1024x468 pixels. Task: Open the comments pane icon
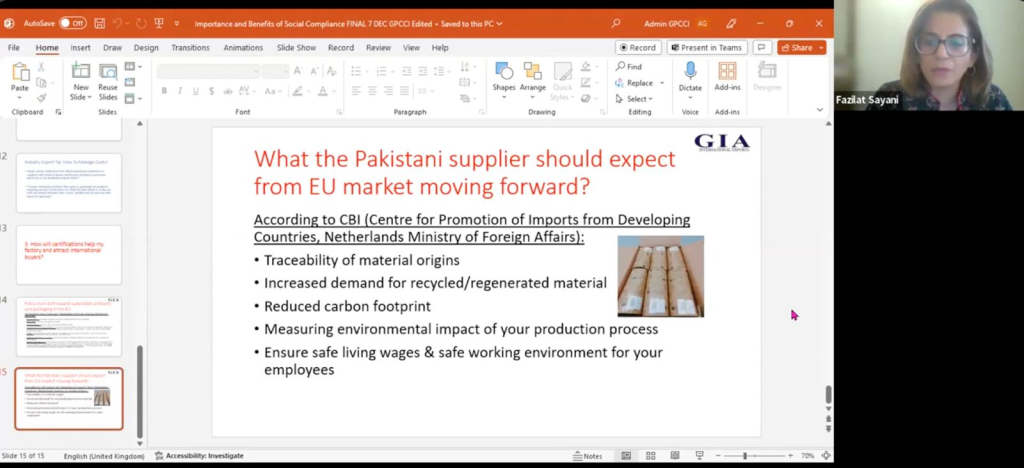pos(762,47)
